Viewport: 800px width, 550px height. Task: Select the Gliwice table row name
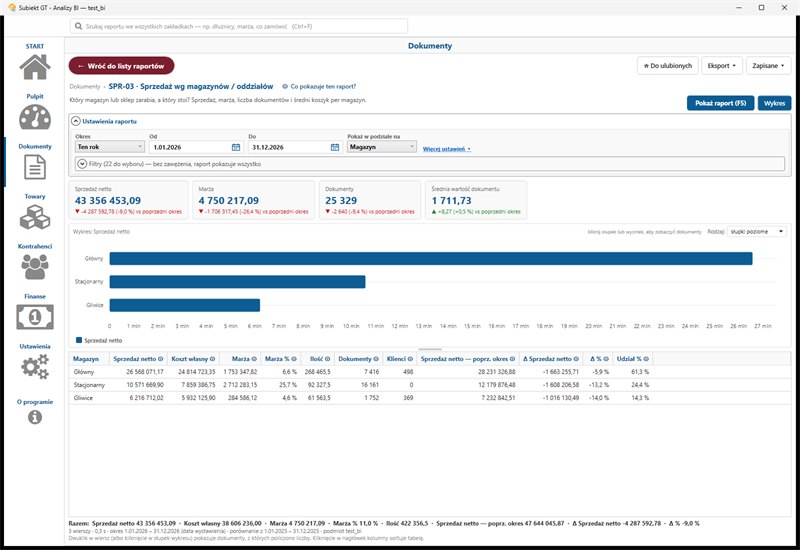[x=83, y=397]
